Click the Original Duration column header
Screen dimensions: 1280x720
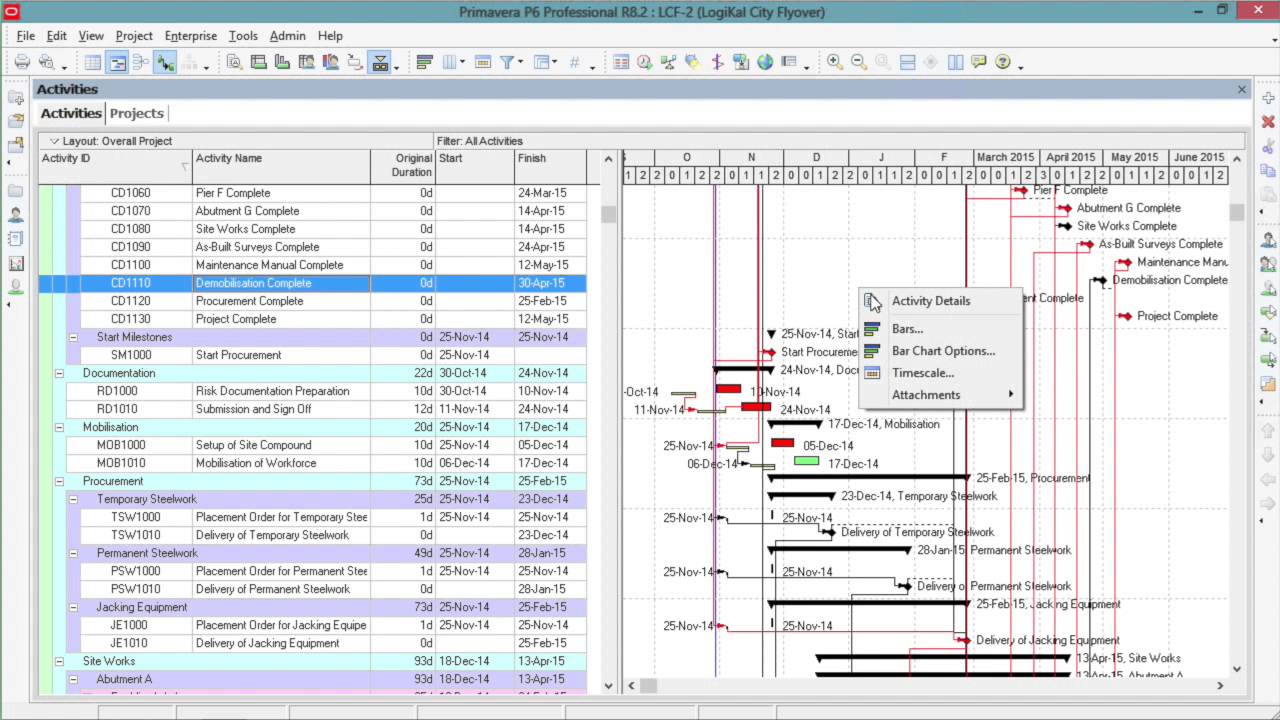pyautogui.click(x=403, y=165)
